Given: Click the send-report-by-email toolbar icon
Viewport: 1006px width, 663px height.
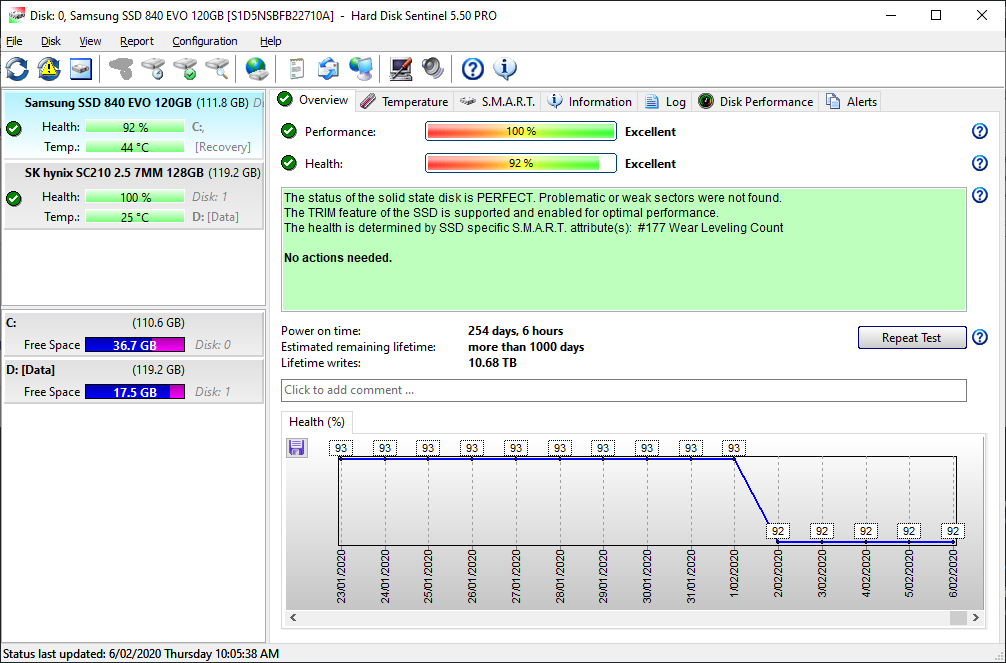Looking at the screenshot, I should pyautogui.click(x=328, y=69).
